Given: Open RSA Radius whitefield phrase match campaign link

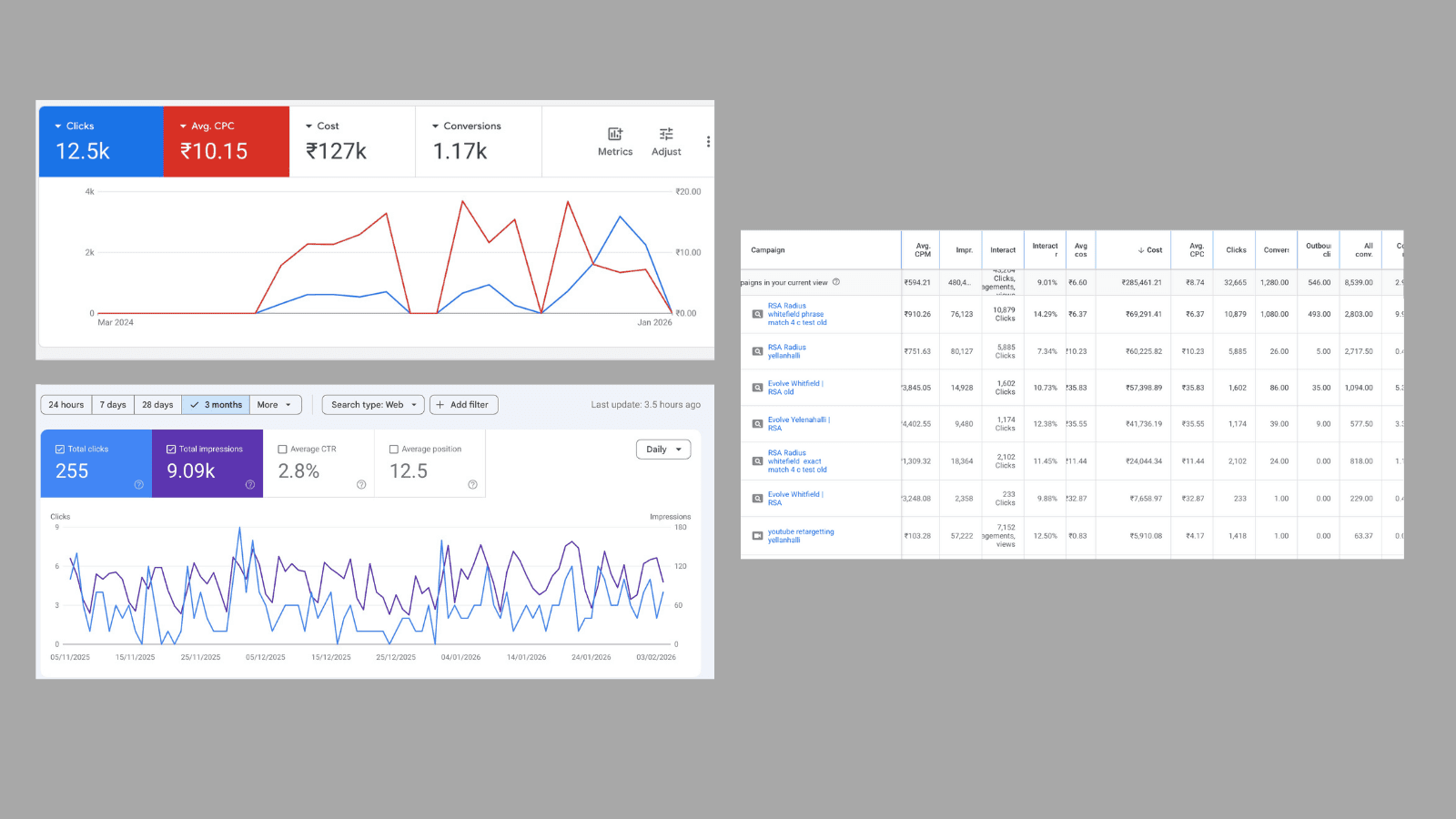Looking at the screenshot, I should (x=797, y=314).
